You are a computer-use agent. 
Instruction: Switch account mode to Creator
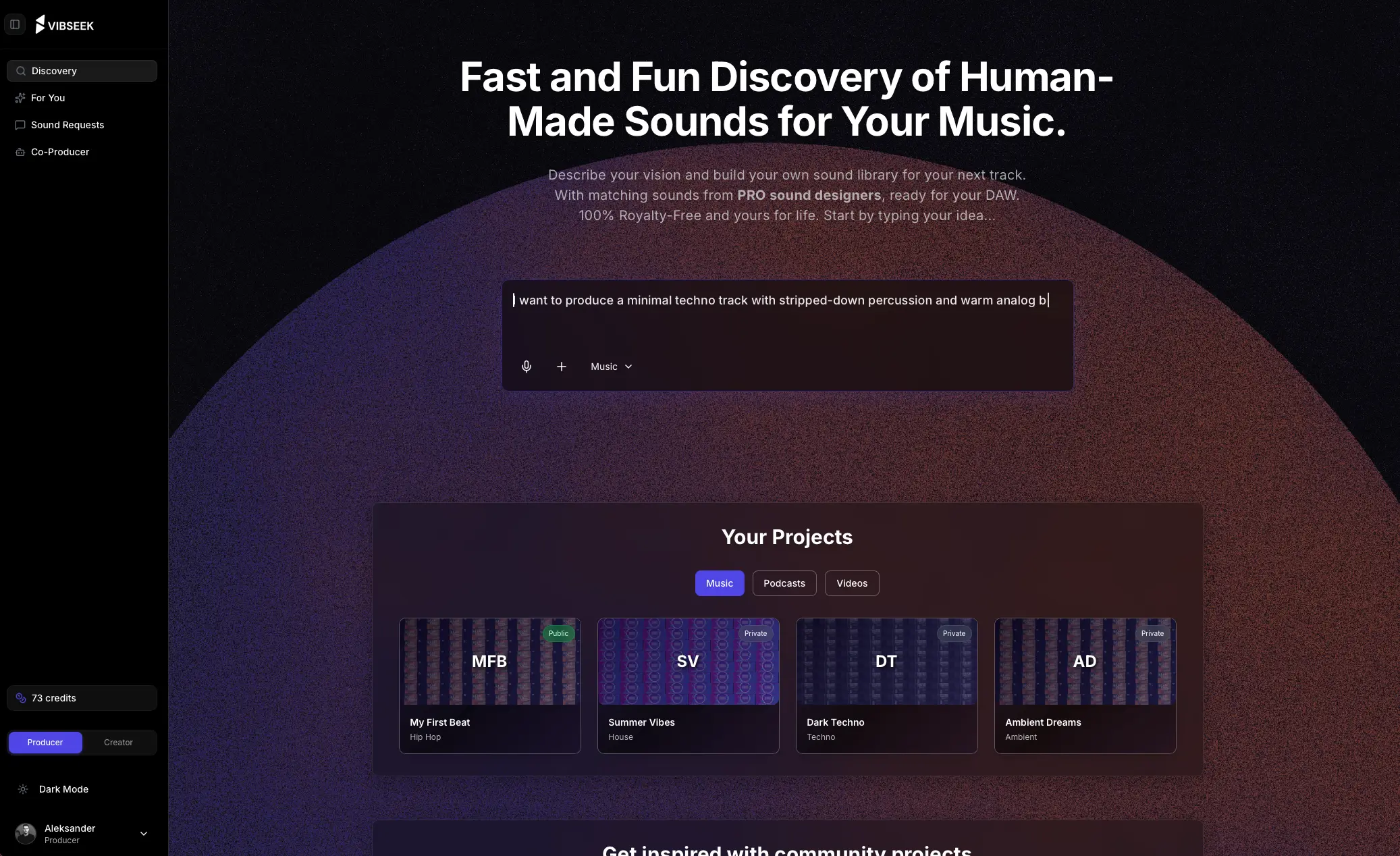point(119,743)
